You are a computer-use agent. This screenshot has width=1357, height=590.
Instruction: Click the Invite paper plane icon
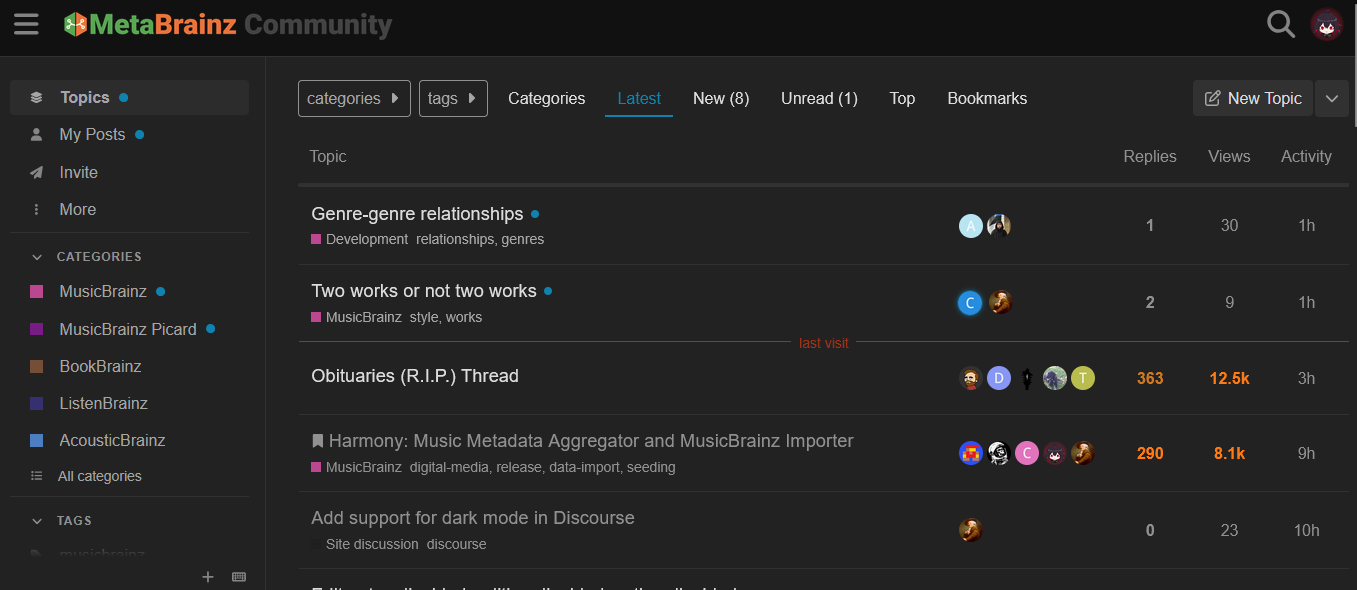coord(37,172)
